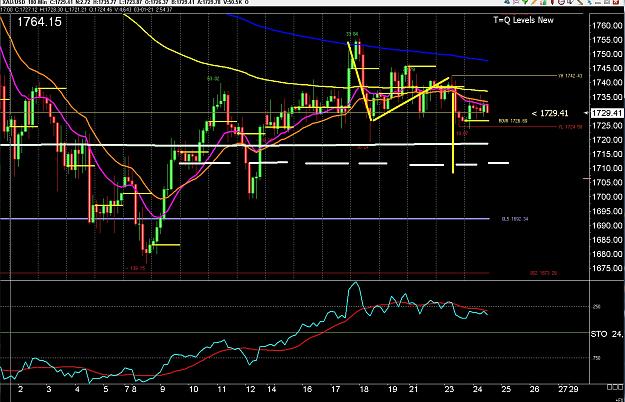This screenshot has height=402, width=625.
Task: Click the highlighted 1729.41 price axis tag
Action: click(x=607, y=113)
